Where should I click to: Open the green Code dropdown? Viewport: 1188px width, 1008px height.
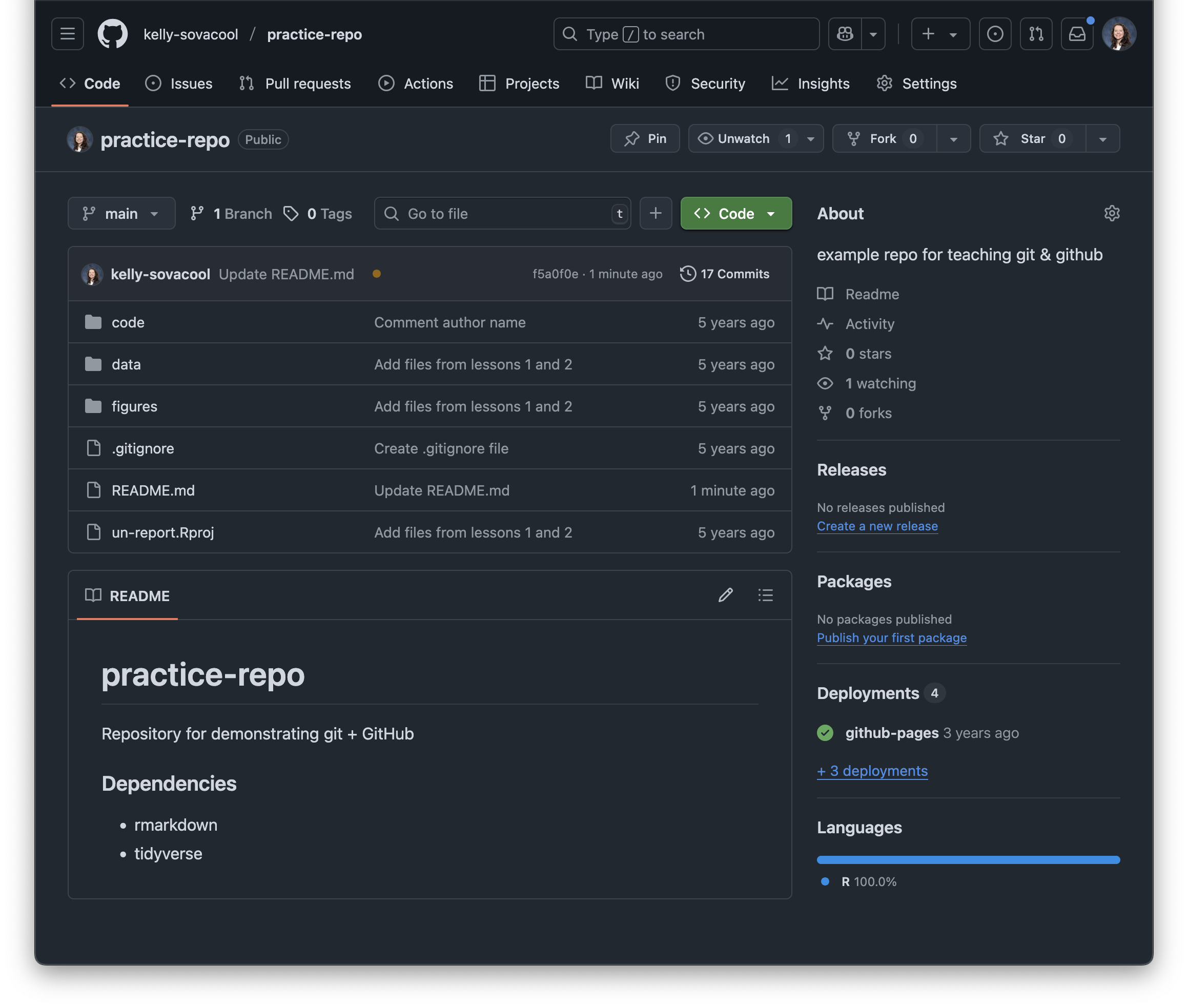pos(735,214)
